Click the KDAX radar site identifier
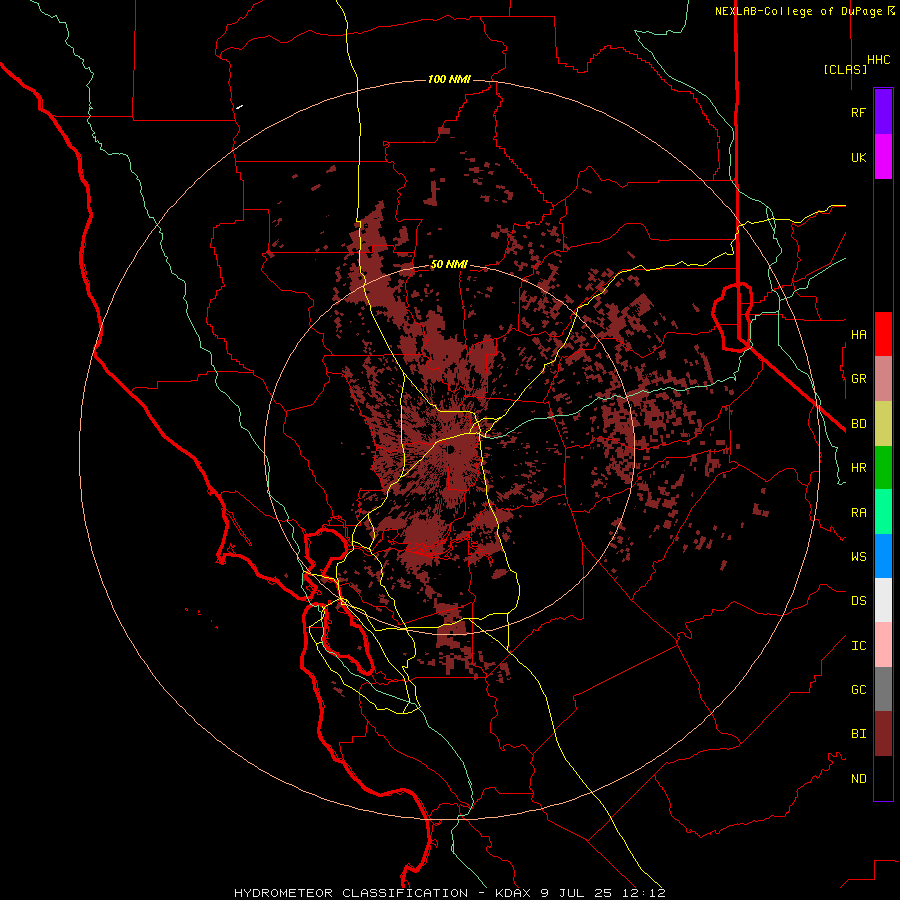The width and height of the screenshot is (900, 900). pos(514,893)
